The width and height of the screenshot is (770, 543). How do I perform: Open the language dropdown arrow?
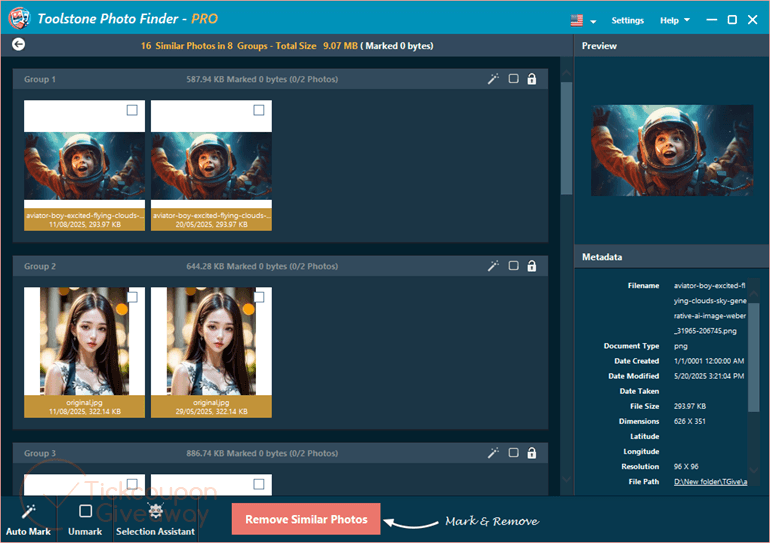coord(593,22)
